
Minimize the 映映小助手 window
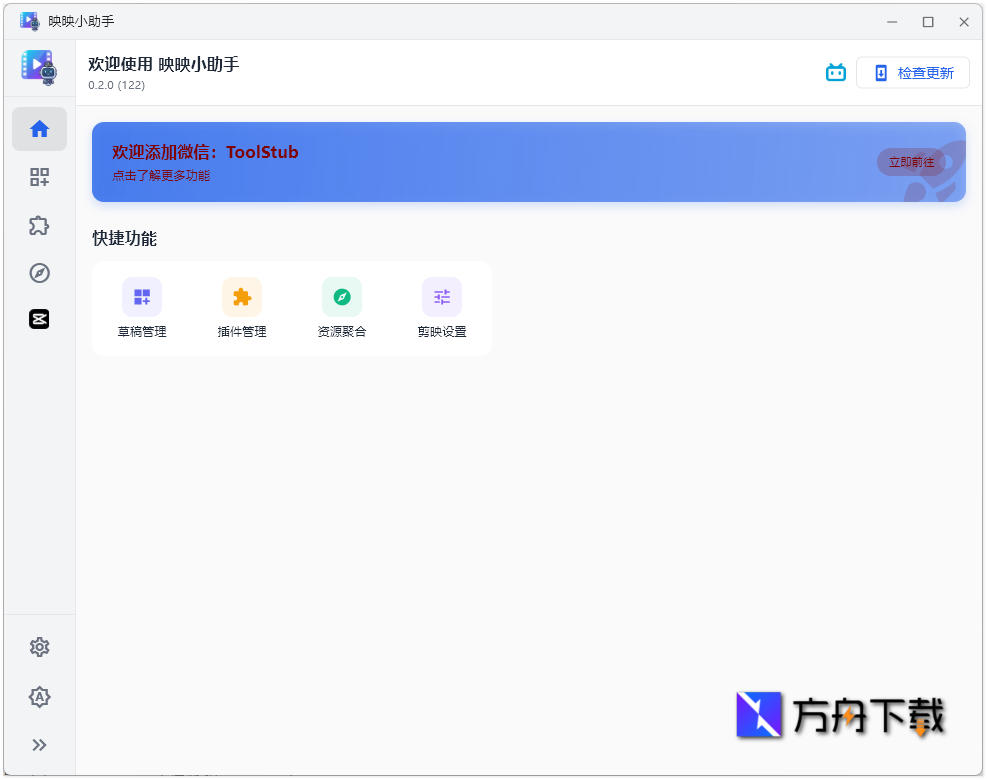pos(892,22)
